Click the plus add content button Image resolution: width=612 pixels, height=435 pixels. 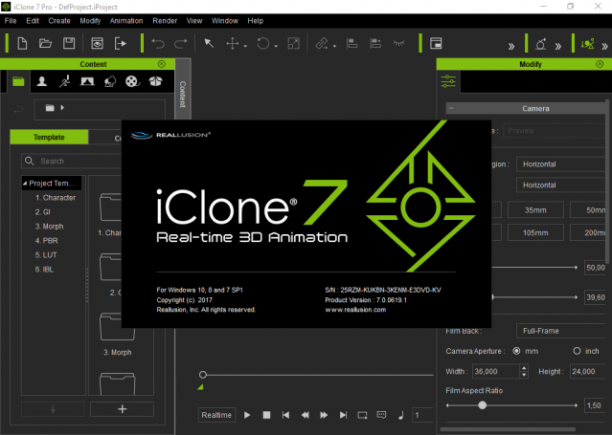[x=122, y=409]
